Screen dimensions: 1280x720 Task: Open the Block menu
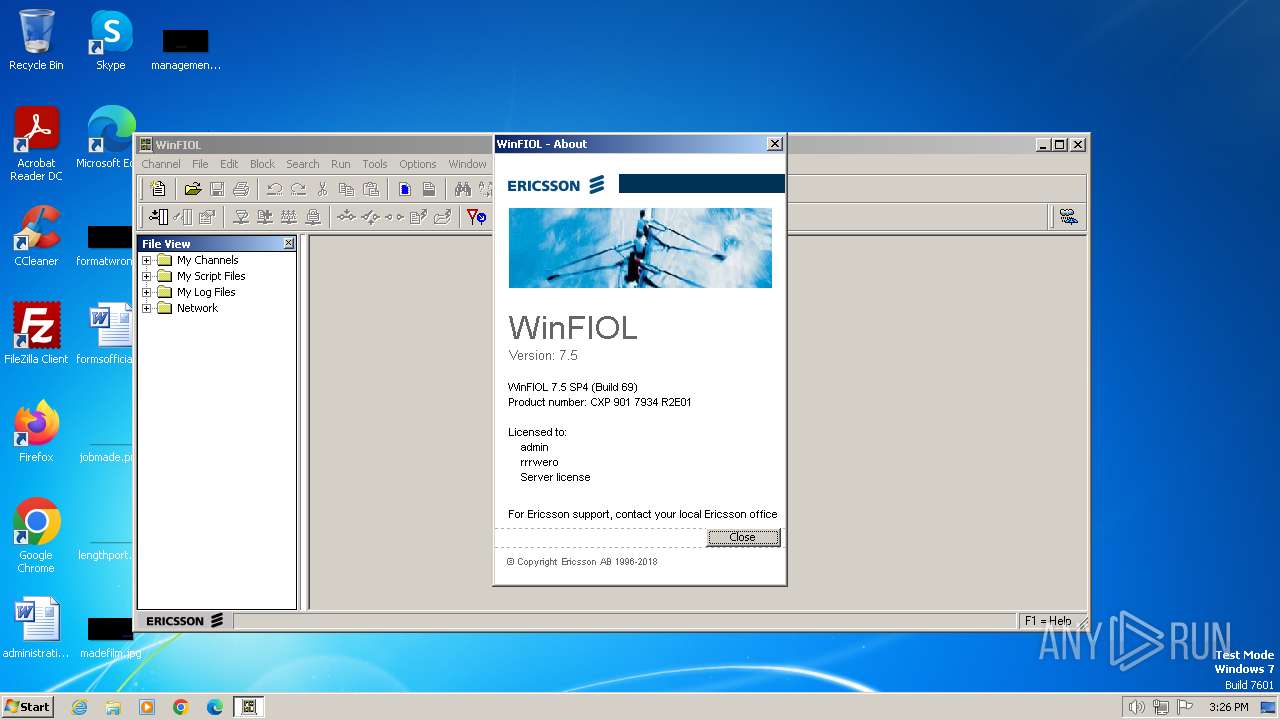262,164
